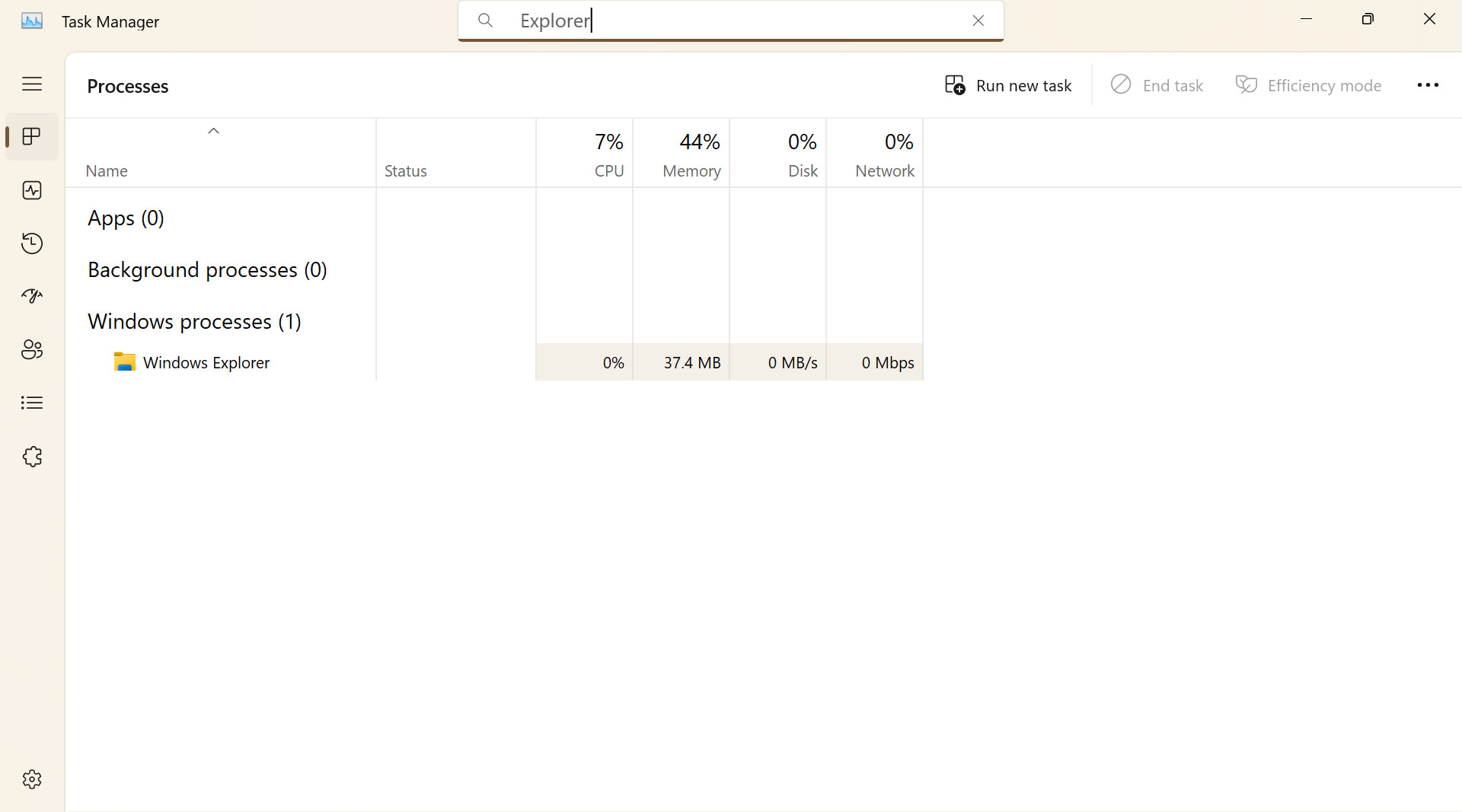The image size is (1462, 812).
Task: Select the Apps (0) group
Action: pyautogui.click(x=126, y=218)
